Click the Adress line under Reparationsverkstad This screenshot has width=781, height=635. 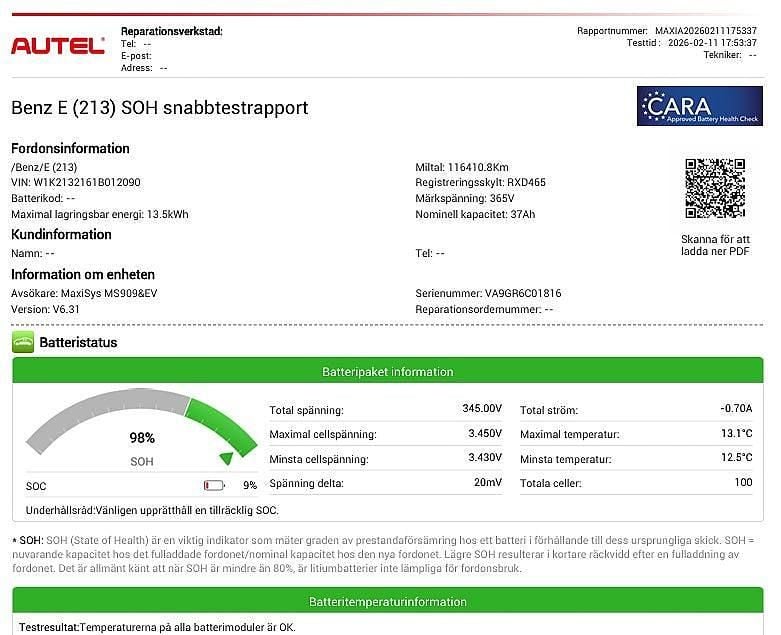[x=144, y=68]
